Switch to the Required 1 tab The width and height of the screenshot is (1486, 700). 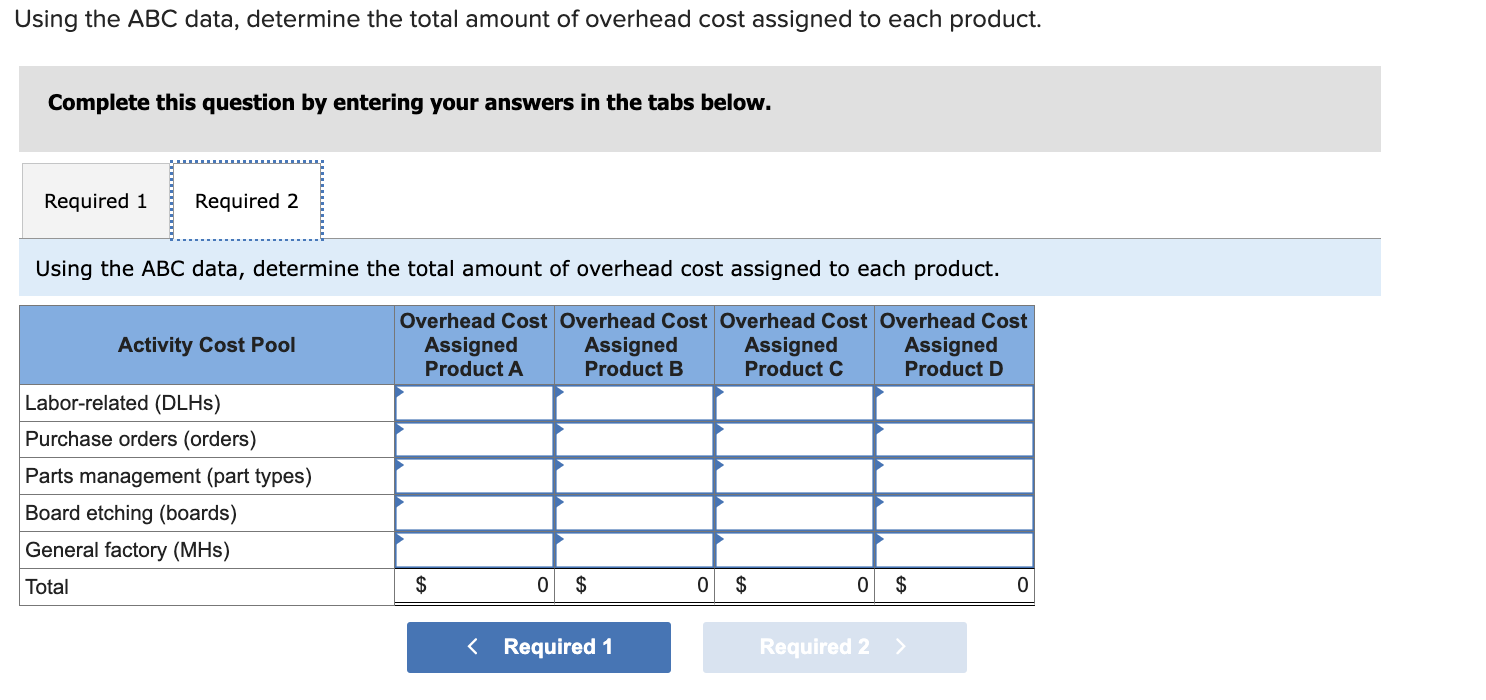pyautogui.click(x=93, y=200)
